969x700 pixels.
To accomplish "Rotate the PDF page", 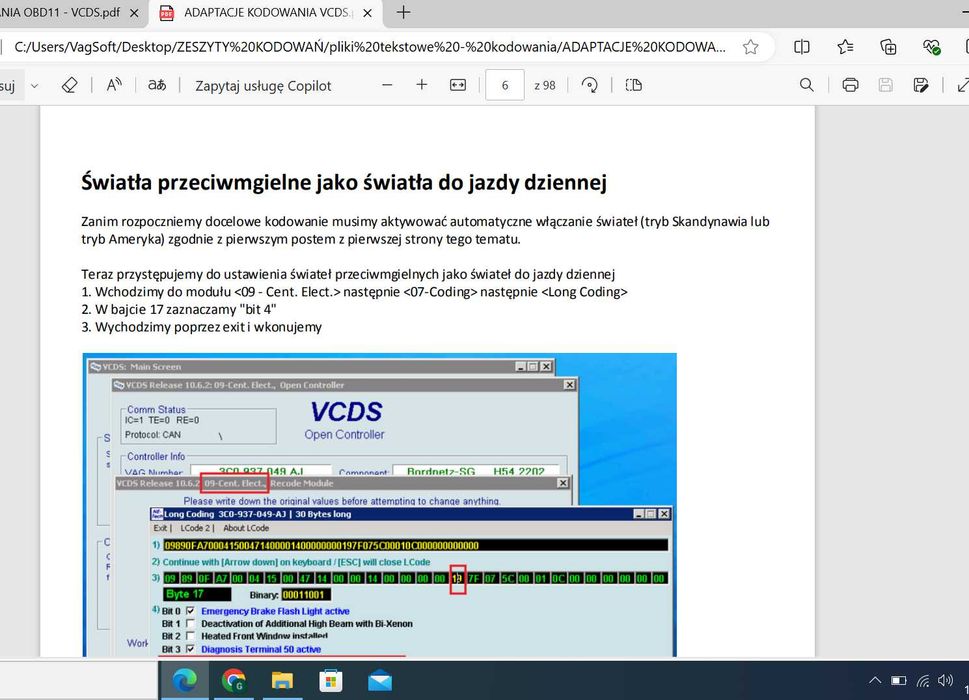I will pyautogui.click(x=590, y=85).
